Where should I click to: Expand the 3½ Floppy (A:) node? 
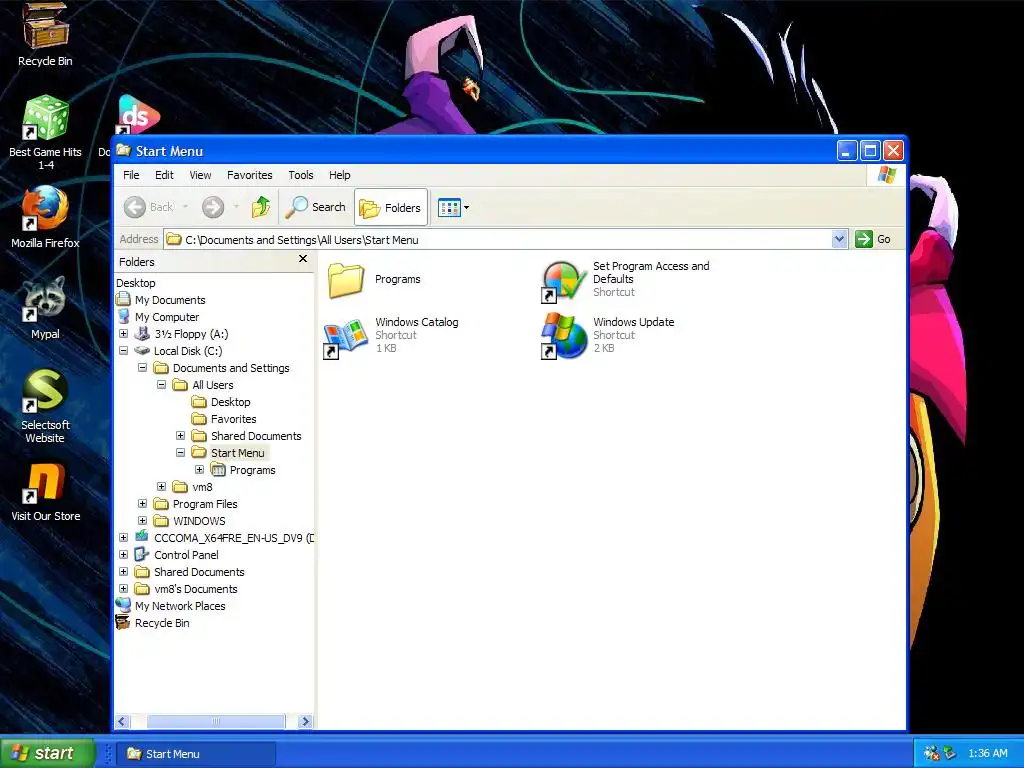(x=123, y=334)
